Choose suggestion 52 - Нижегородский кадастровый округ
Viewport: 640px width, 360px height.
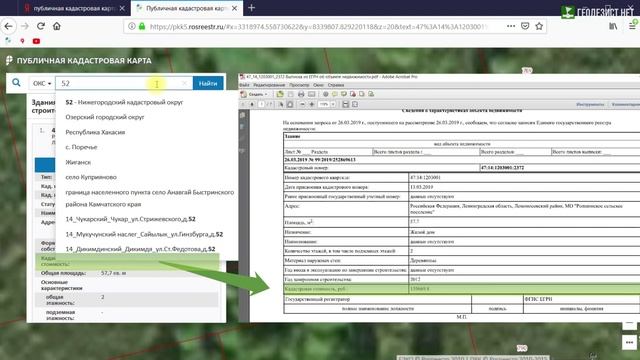(x=124, y=102)
